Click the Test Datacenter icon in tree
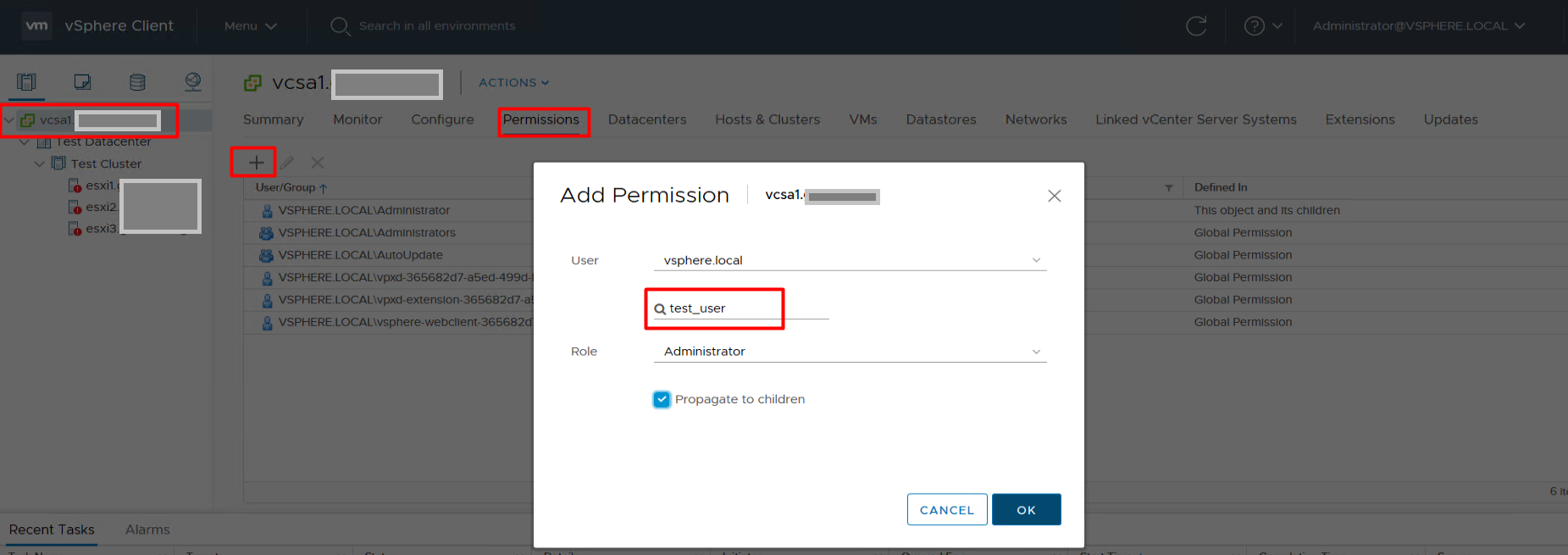 [x=44, y=142]
